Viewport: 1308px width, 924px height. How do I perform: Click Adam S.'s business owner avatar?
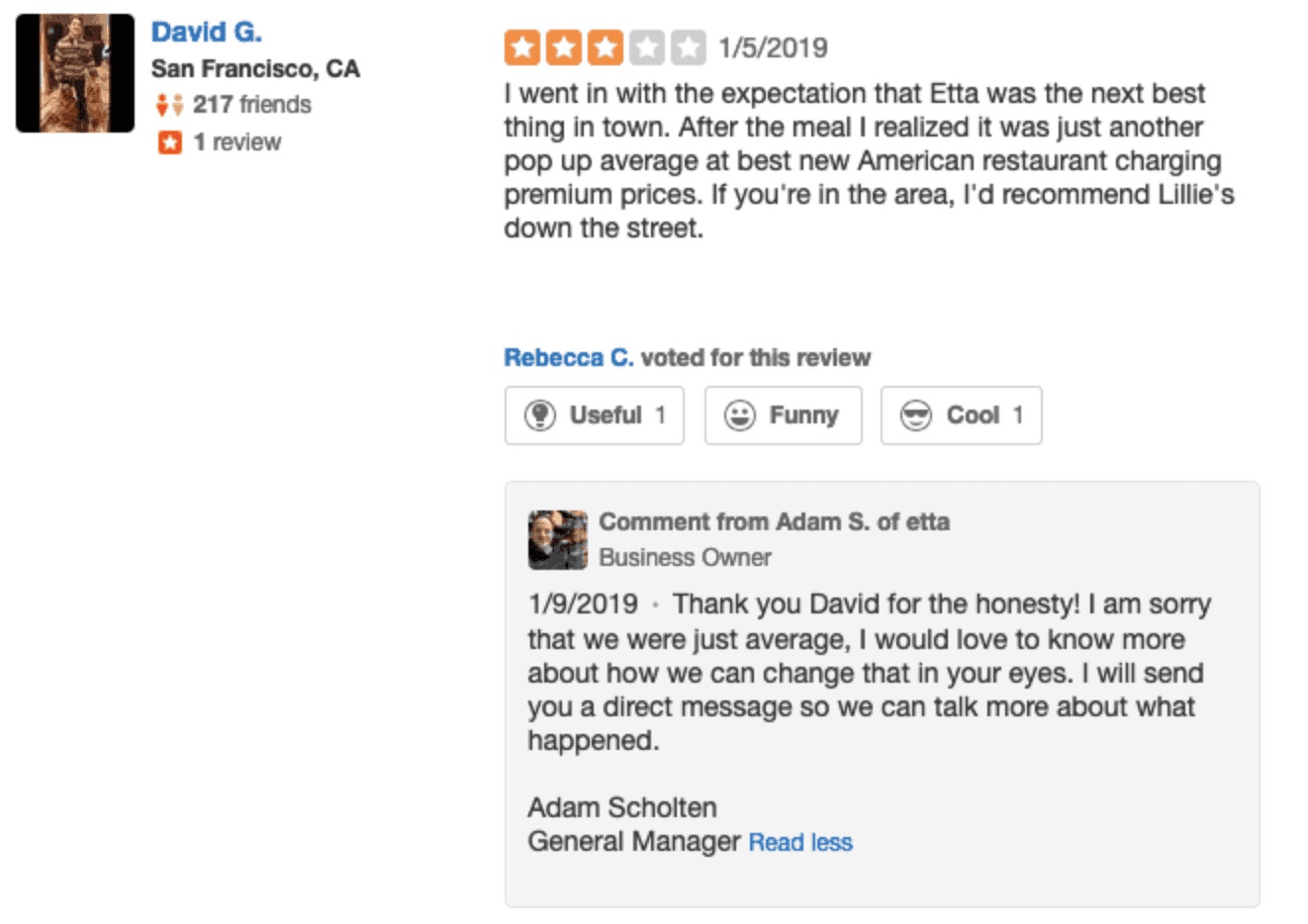[x=557, y=539]
